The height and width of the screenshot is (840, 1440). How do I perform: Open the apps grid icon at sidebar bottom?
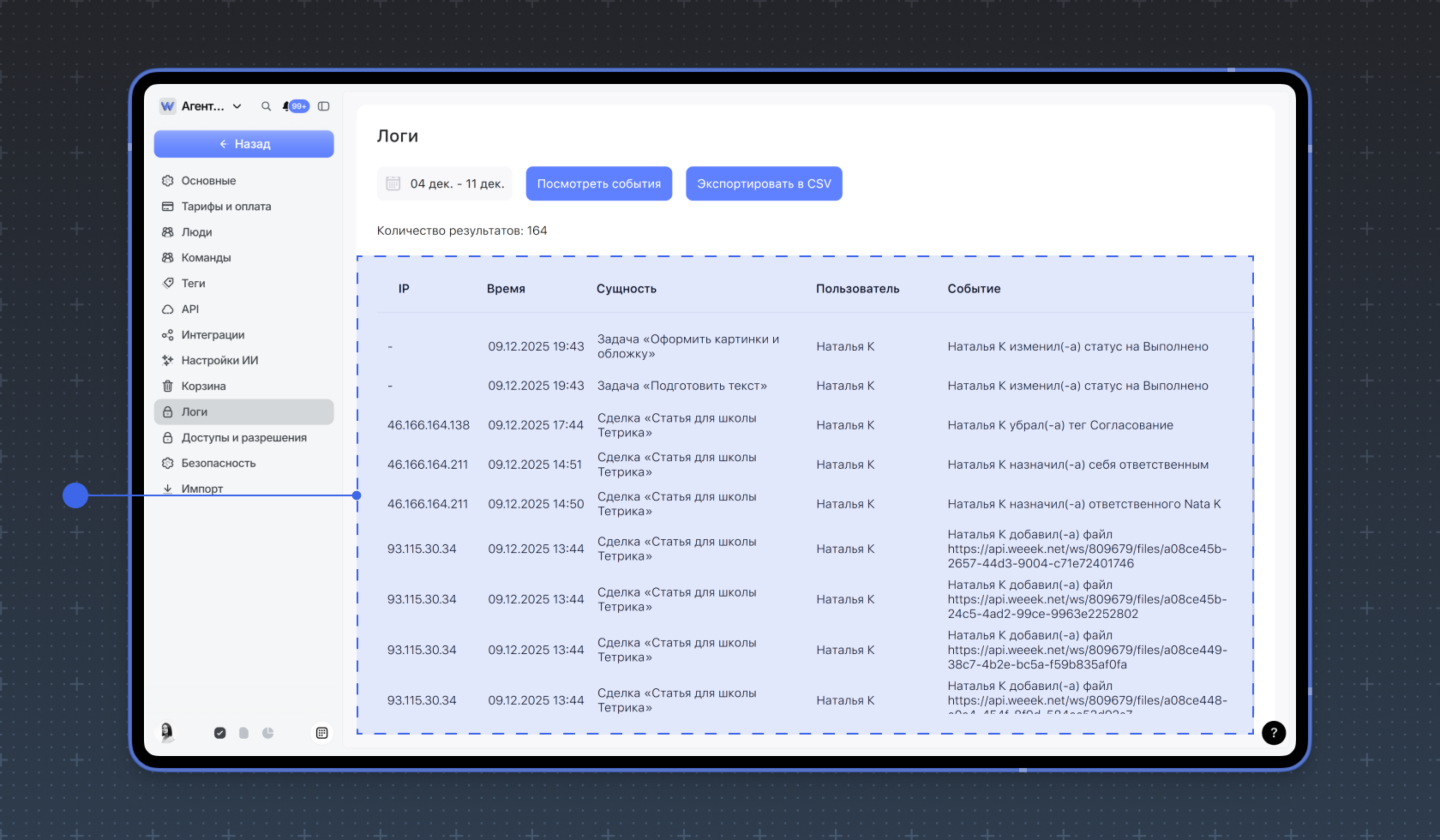point(321,733)
